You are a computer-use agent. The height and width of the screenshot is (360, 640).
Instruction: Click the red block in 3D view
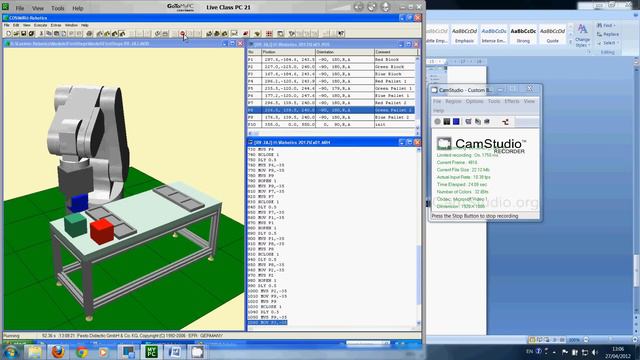pos(102,231)
